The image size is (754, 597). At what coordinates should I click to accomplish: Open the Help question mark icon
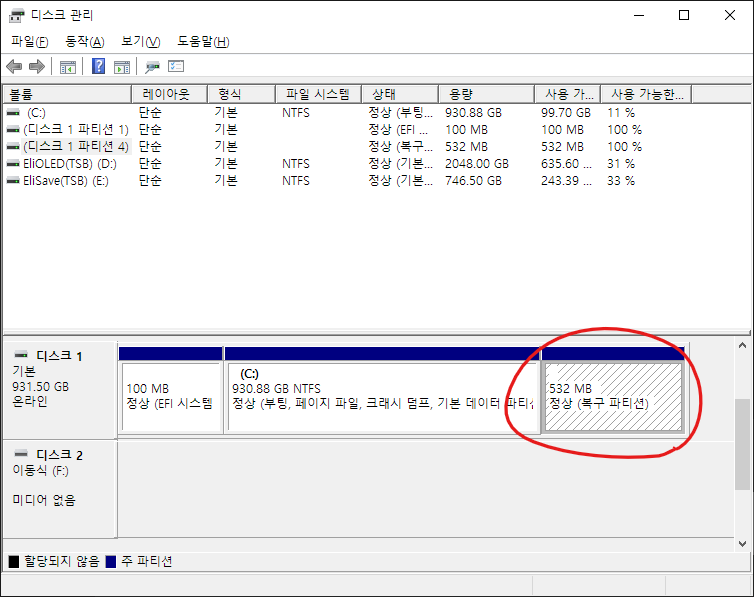pyautogui.click(x=99, y=66)
